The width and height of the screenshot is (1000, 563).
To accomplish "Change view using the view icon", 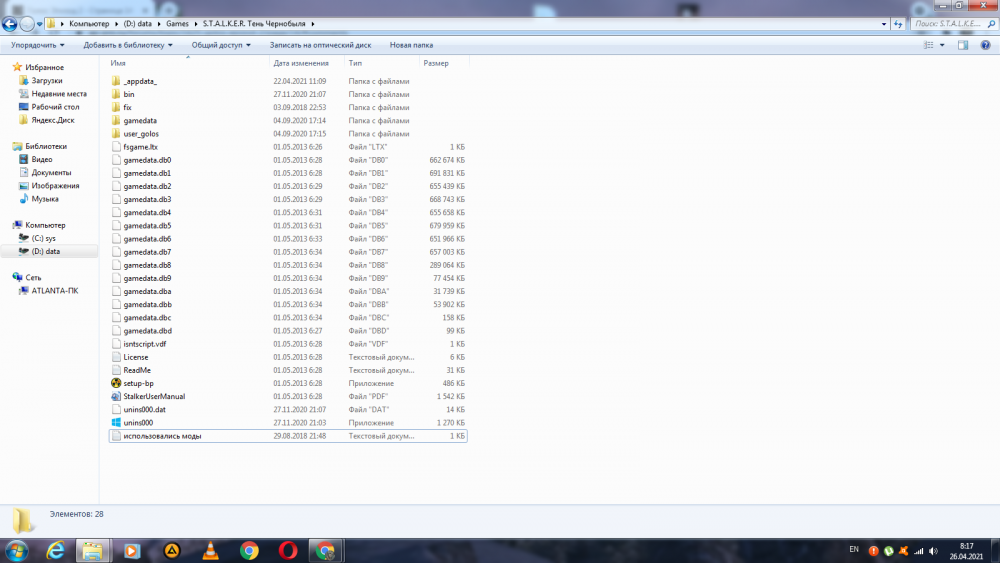I will point(929,45).
